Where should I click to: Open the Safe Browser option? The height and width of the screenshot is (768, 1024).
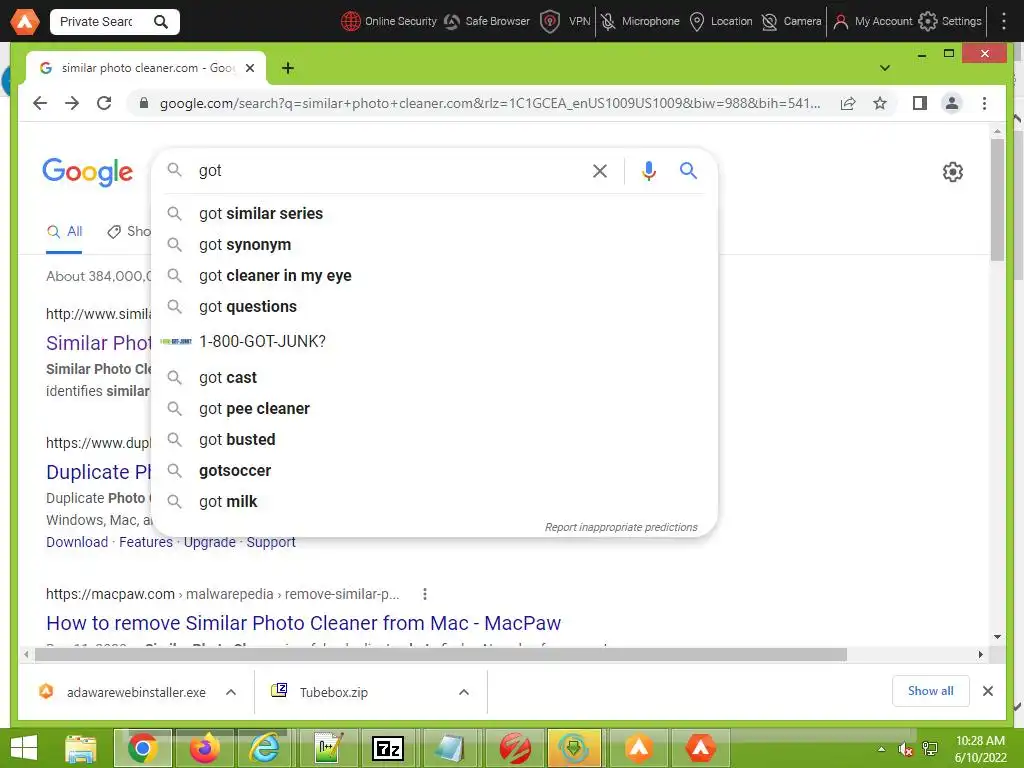click(x=487, y=22)
